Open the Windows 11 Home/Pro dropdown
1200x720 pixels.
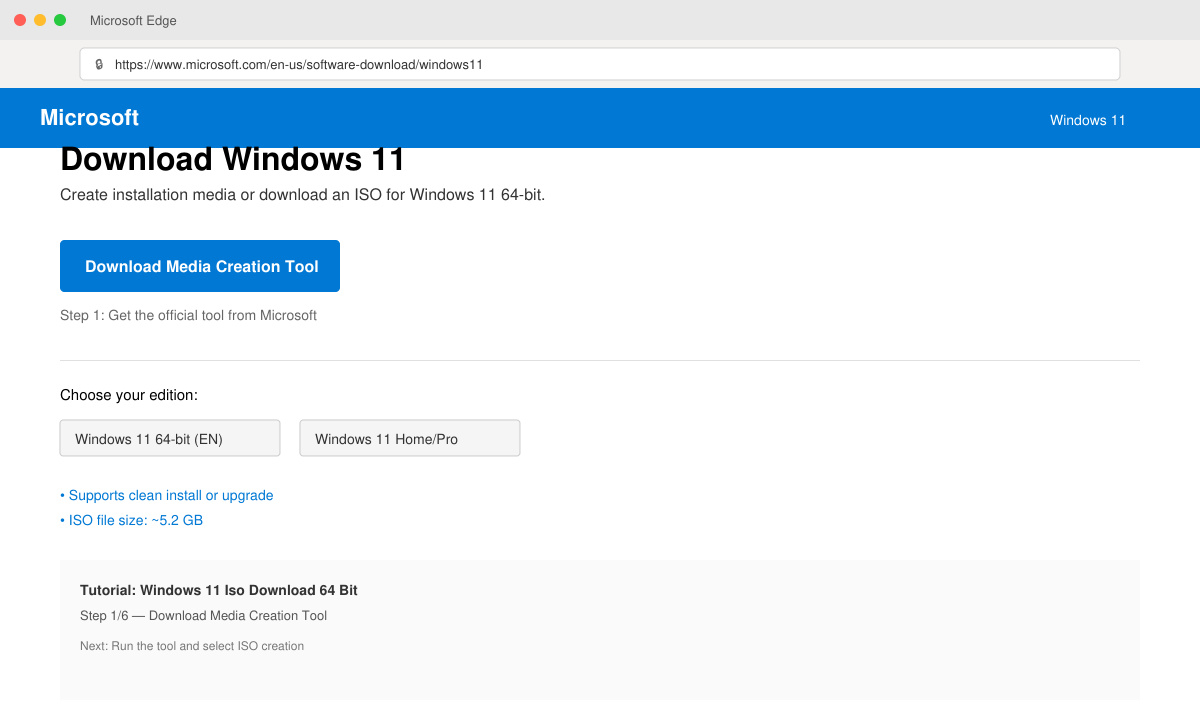tap(410, 438)
